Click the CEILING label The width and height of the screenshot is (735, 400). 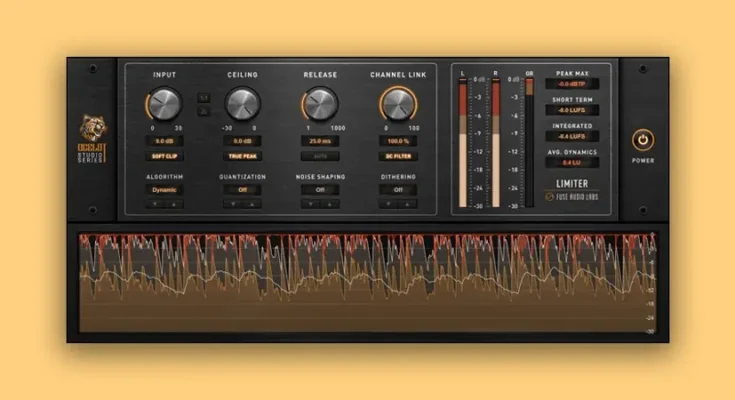point(242,75)
